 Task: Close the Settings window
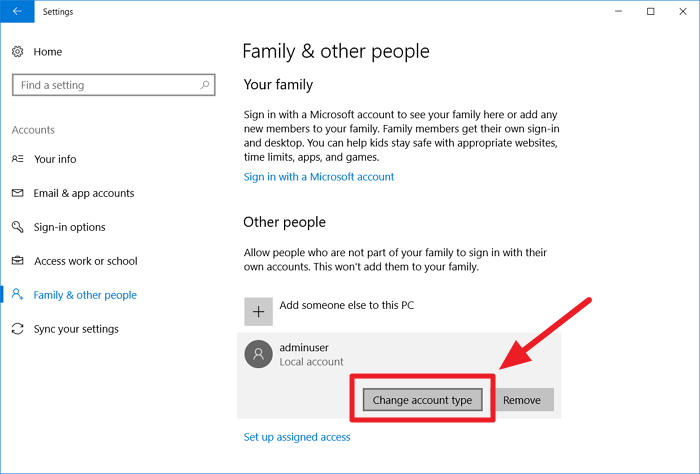[x=683, y=12]
